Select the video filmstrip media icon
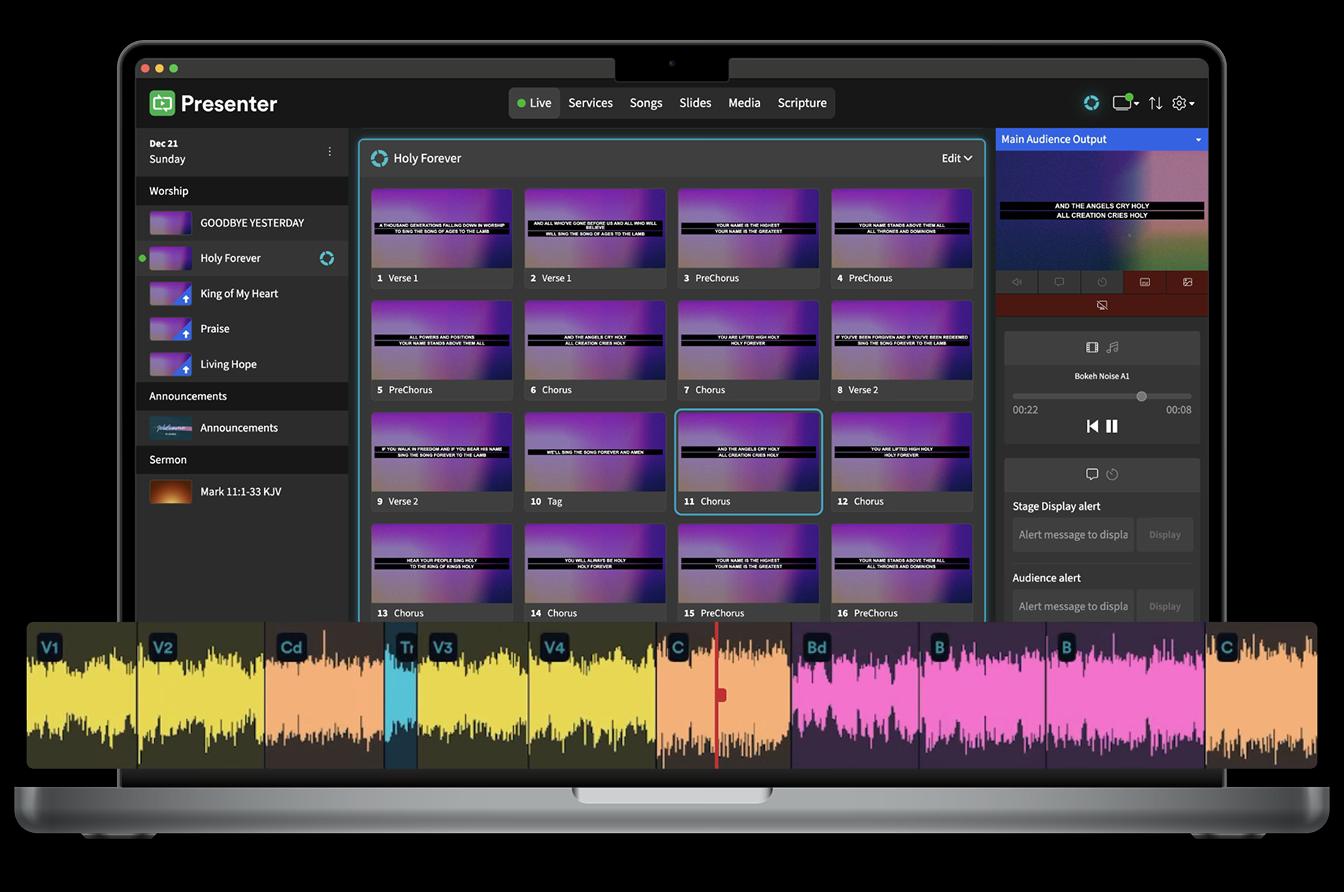The height and width of the screenshot is (892, 1344). pyautogui.click(x=1092, y=347)
